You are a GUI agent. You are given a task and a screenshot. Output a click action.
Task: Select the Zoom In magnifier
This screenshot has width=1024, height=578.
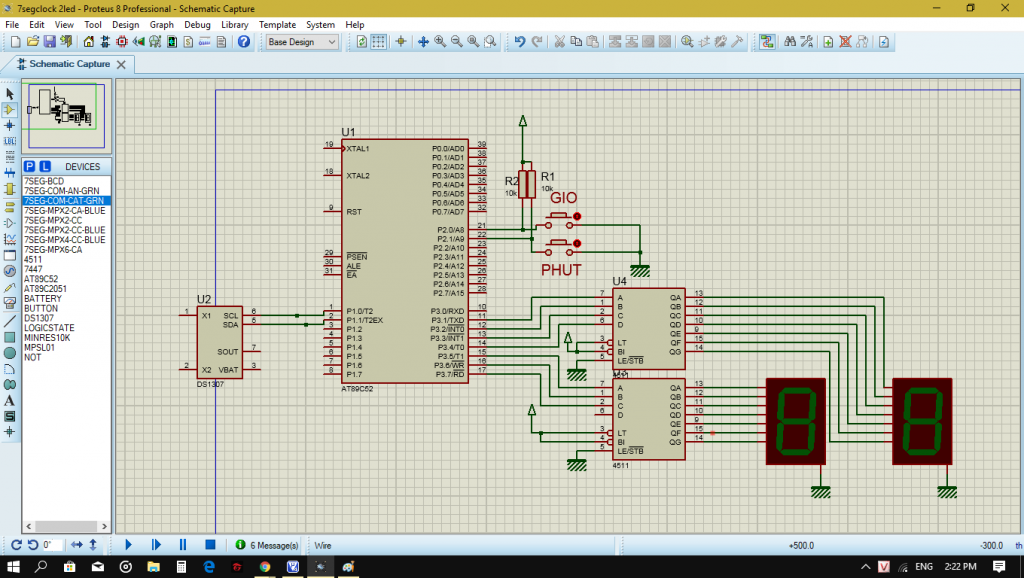(440, 42)
